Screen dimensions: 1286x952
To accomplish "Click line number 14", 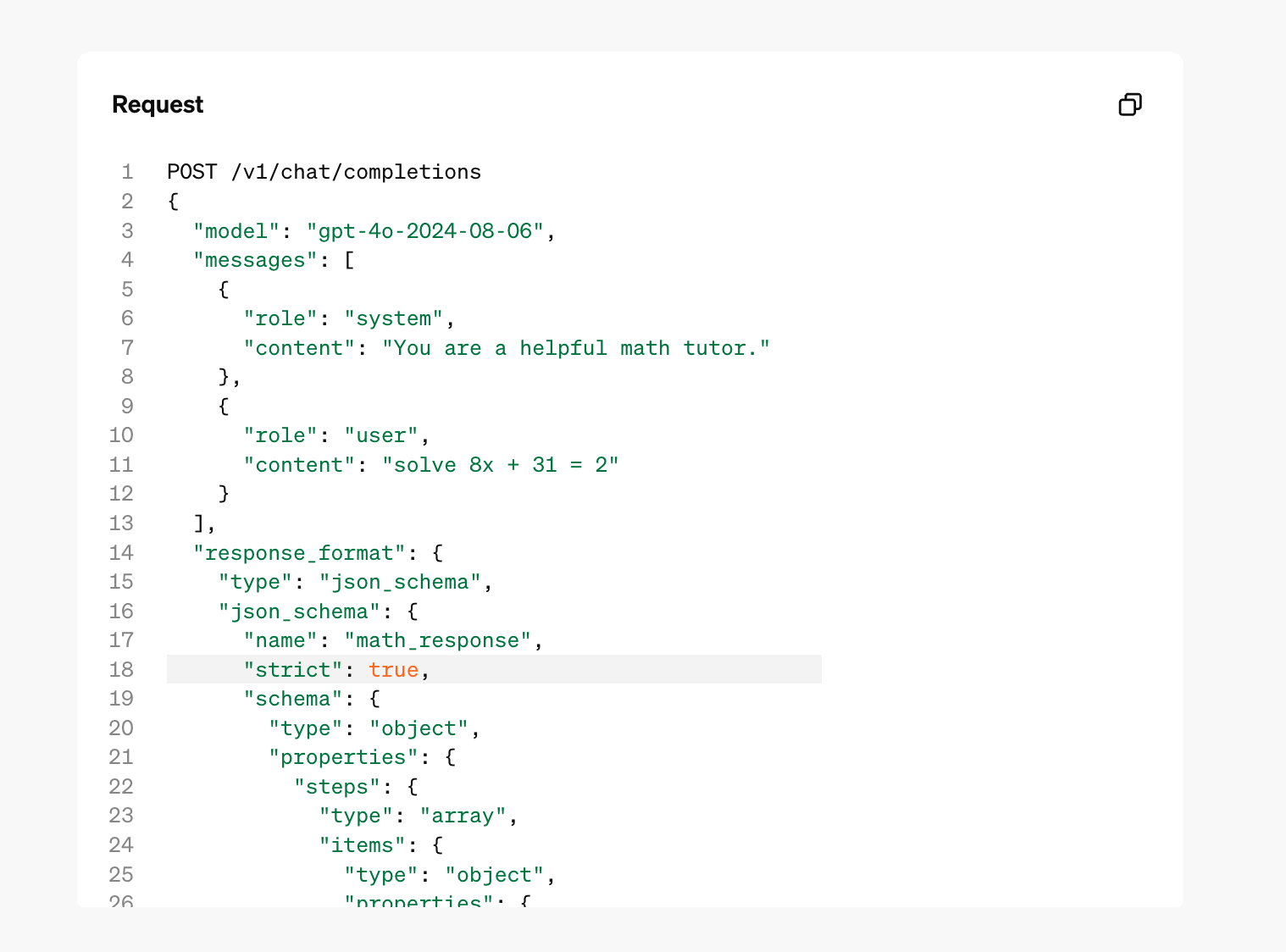I will point(121,553).
